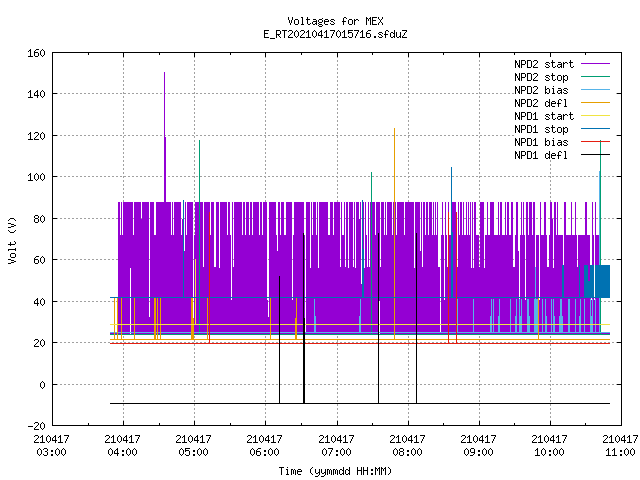Click the 'NPD1 stop' legend label
640x480 pixels.
[541, 129]
